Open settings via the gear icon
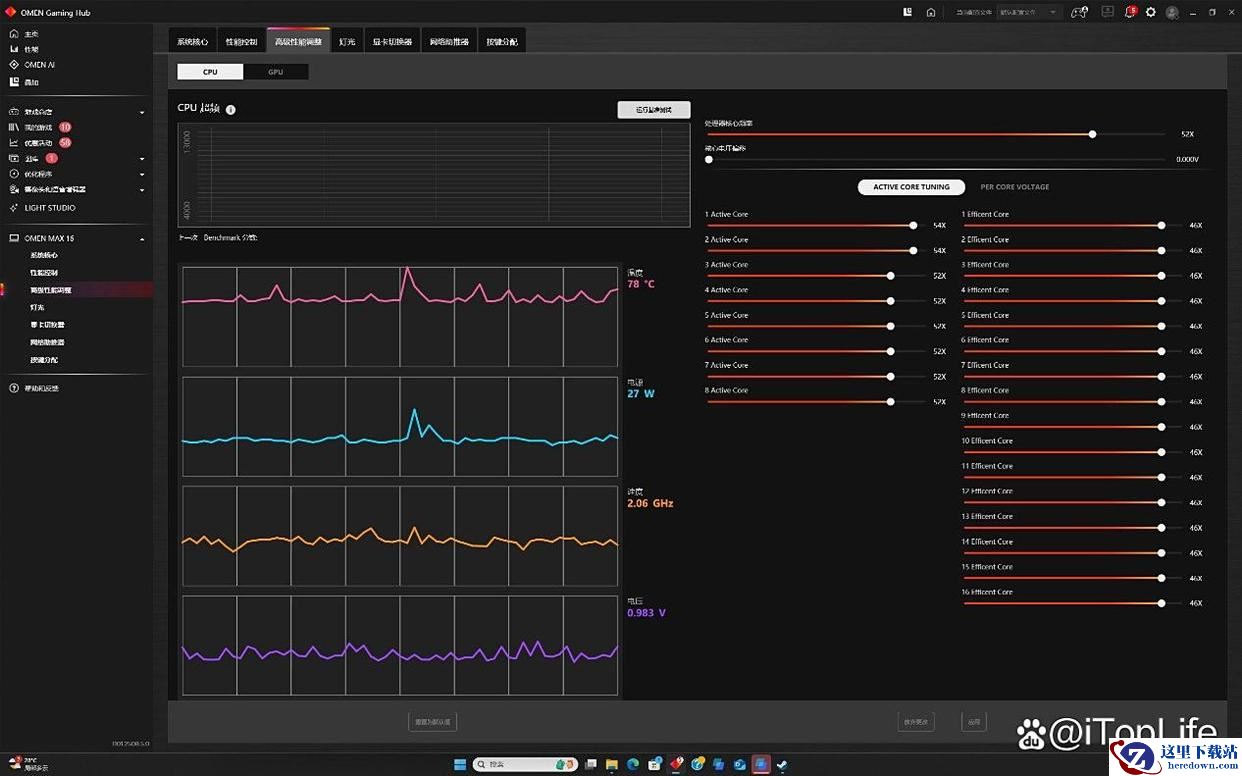Viewport: 1242px width, 776px height. 1151,12
